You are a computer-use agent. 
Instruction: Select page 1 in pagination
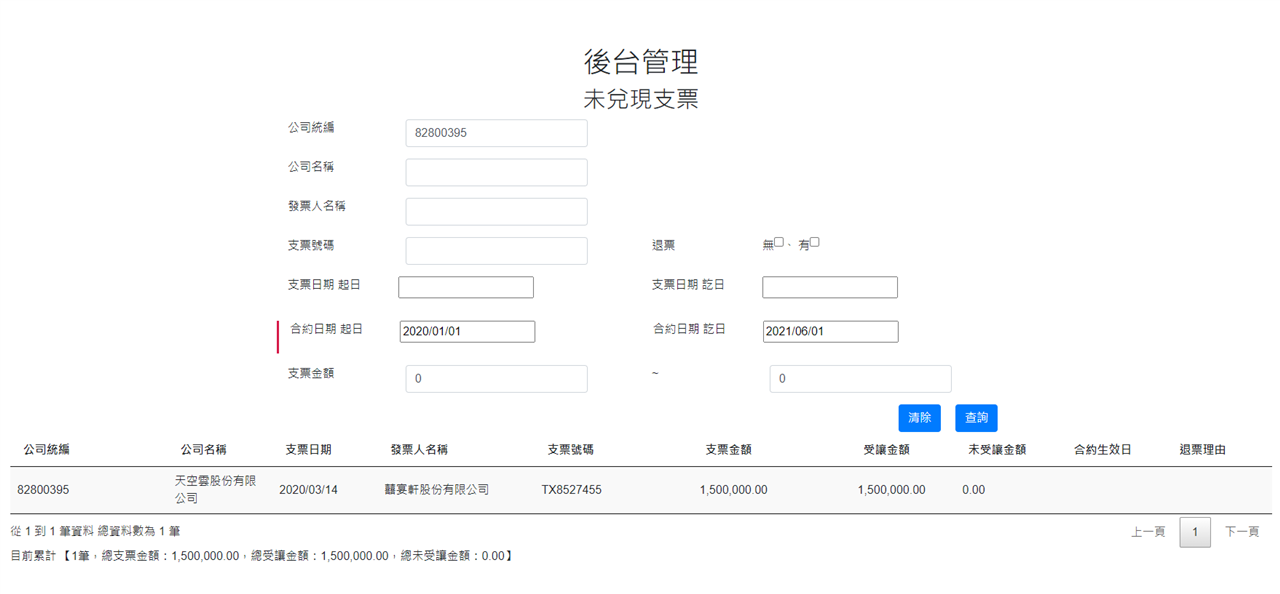[x=1195, y=532]
